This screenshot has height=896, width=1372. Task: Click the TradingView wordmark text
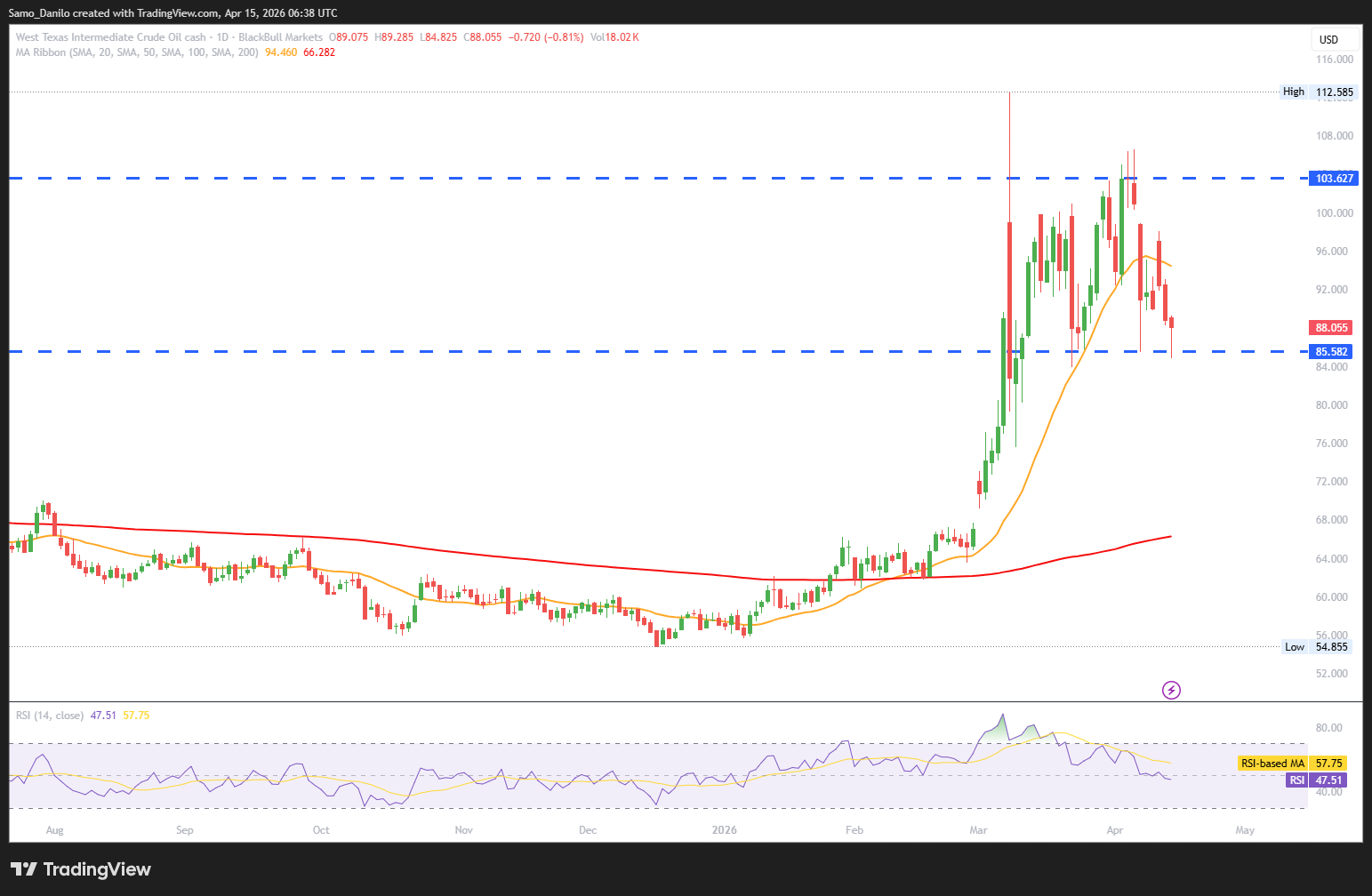(97, 869)
